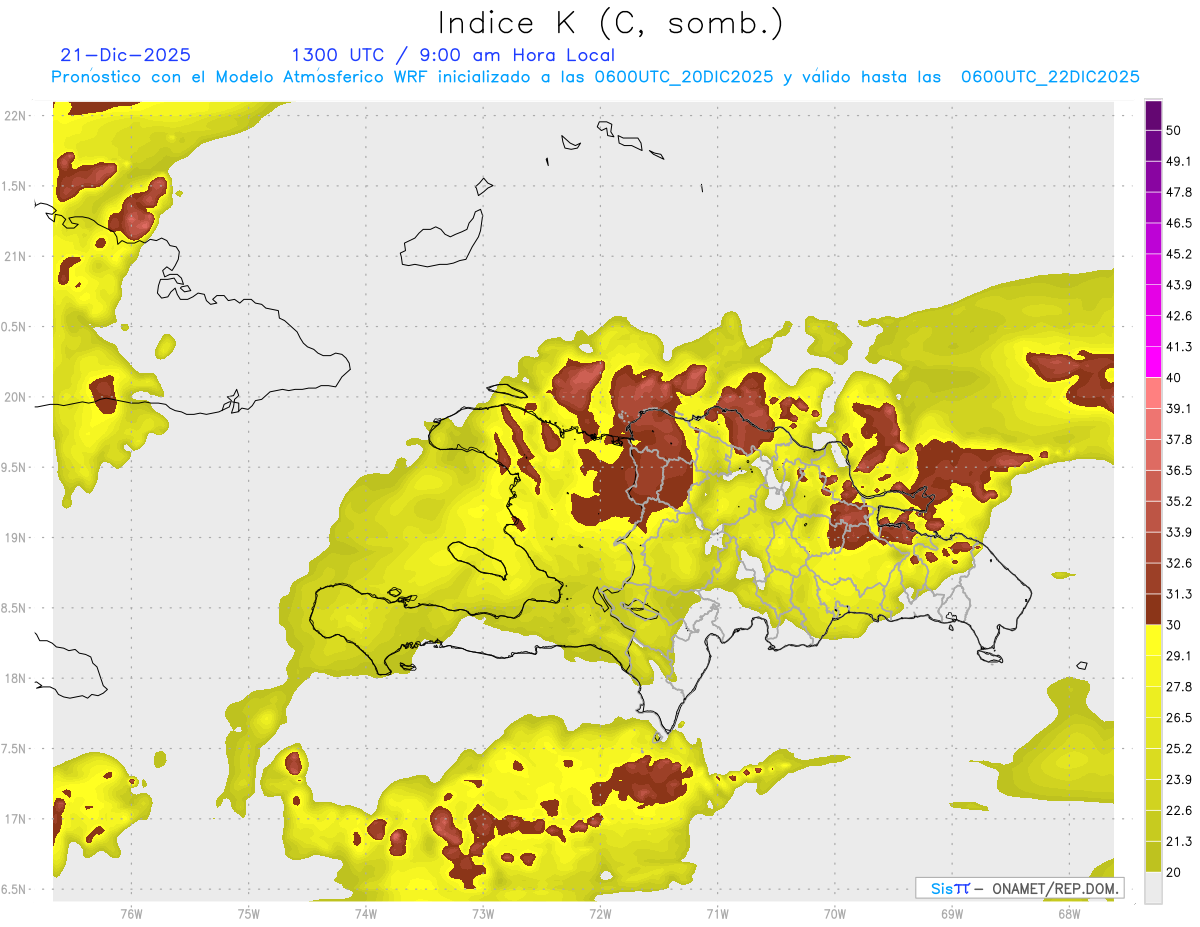
Task: Click the "43.9" value on the color scale
Action: pos(1179,285)
